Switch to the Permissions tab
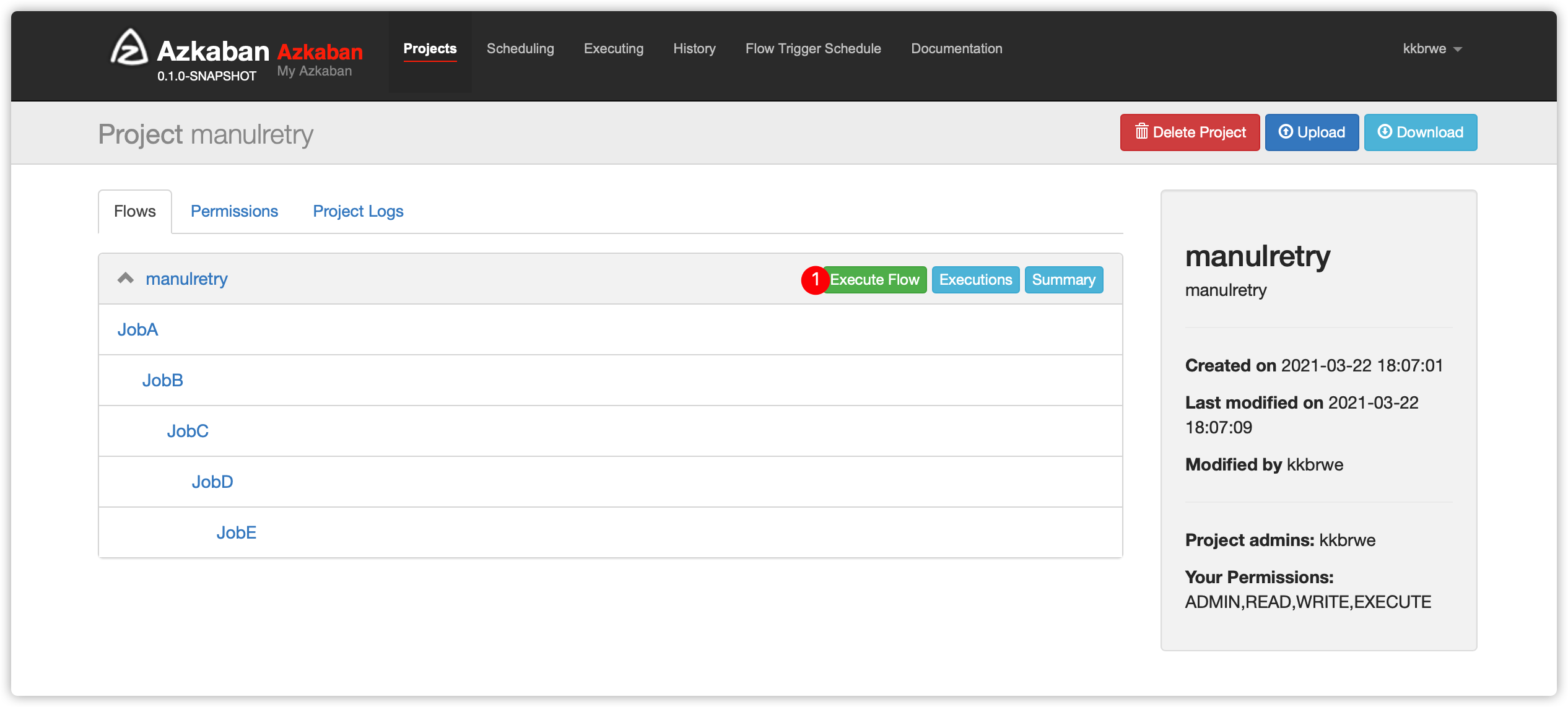Image resolution: width=1568 pixels, height=707 pixels. (234, 212)
